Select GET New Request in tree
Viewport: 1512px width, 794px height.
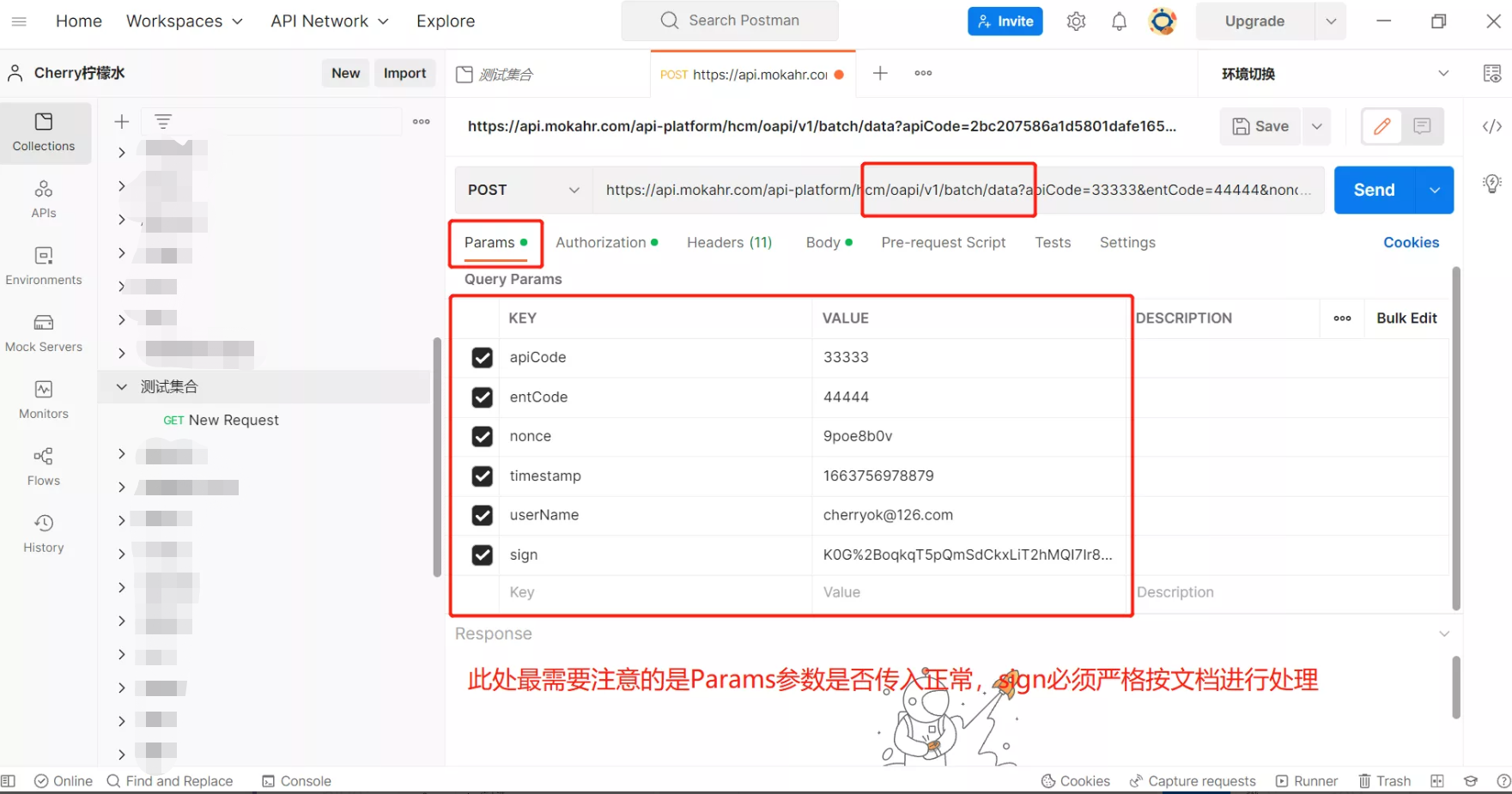click(222, 421)
